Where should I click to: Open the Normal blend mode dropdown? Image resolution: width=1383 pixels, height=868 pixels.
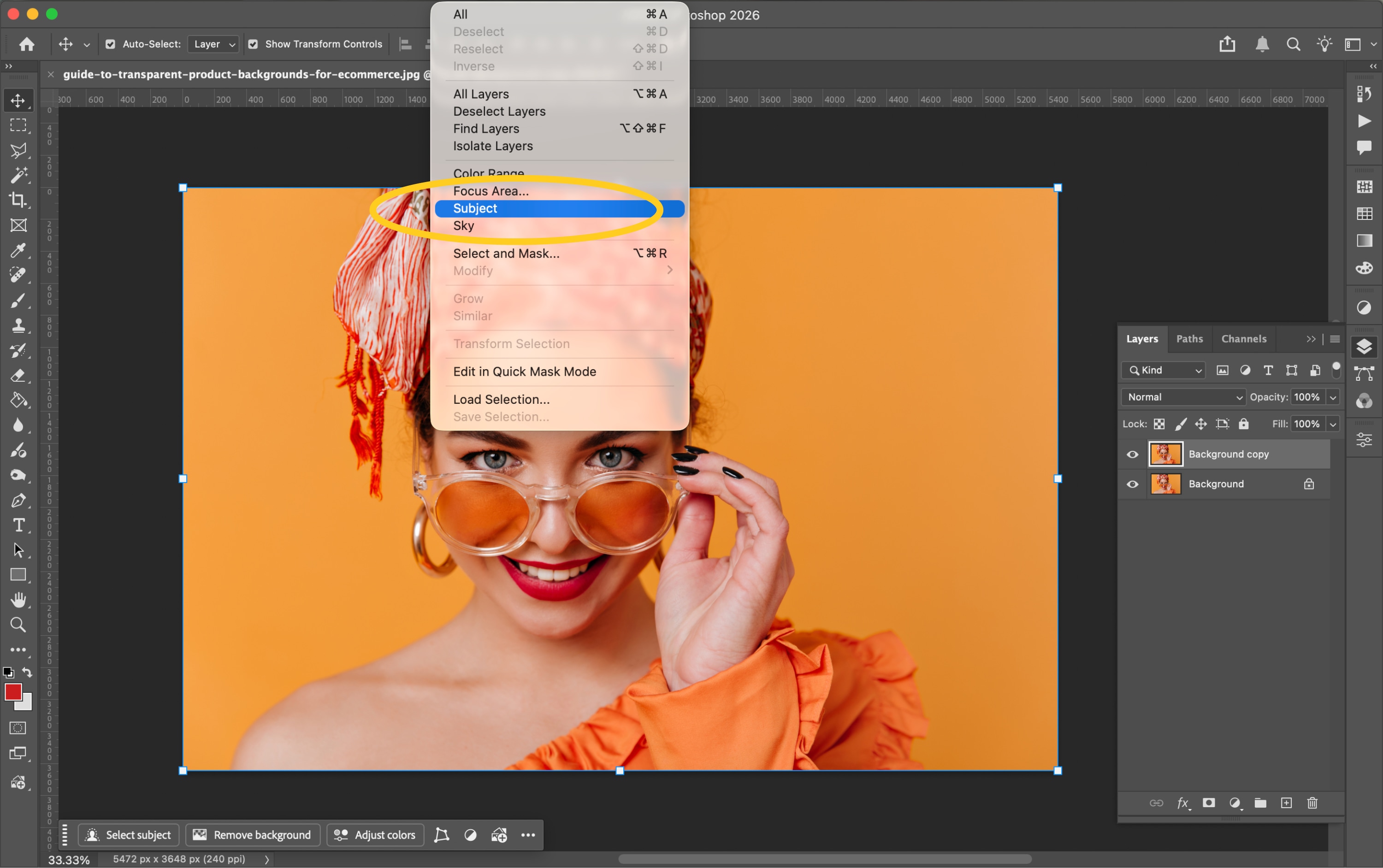point(1183,397)
